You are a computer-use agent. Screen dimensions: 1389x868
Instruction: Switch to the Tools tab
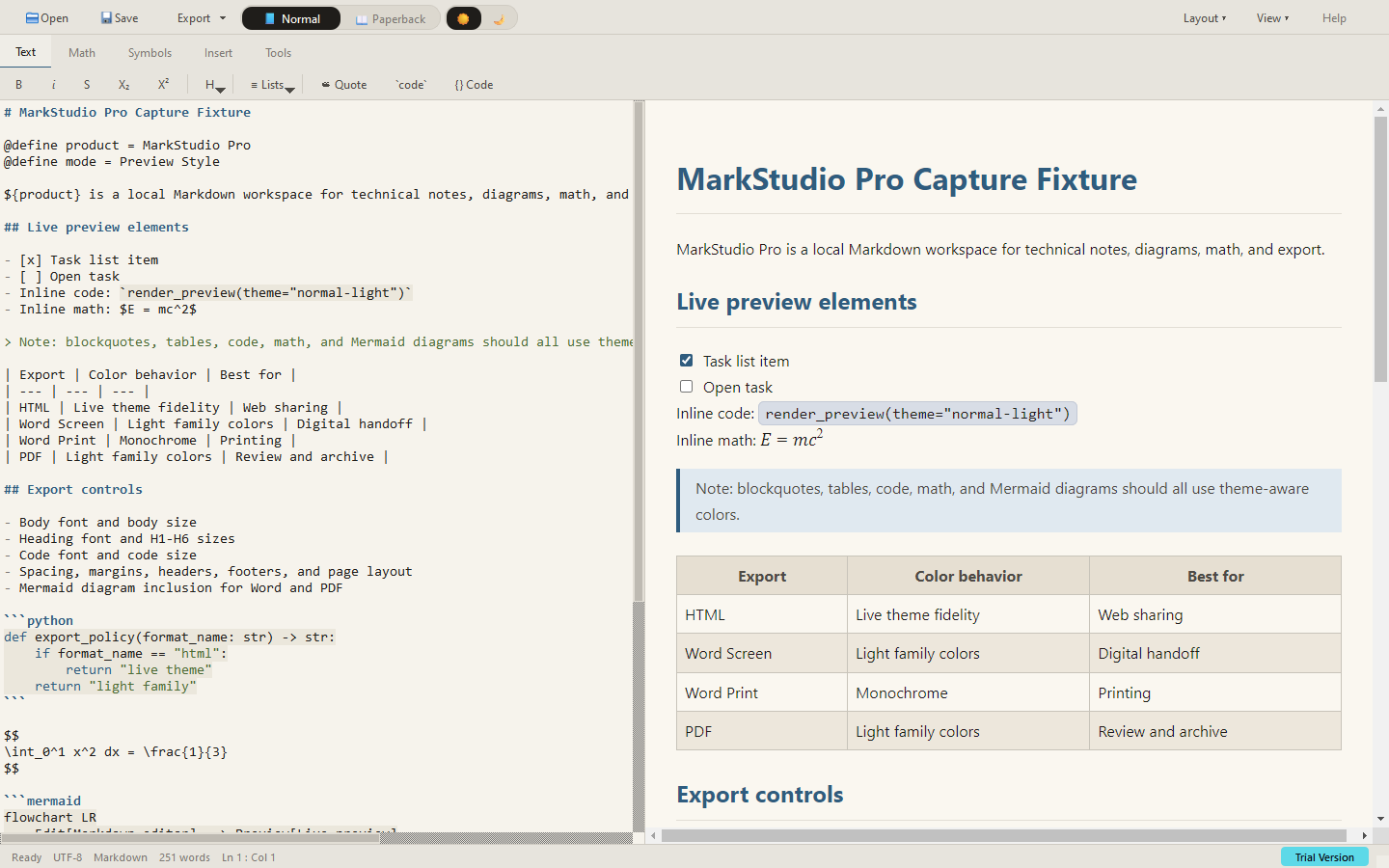[279, 53]
